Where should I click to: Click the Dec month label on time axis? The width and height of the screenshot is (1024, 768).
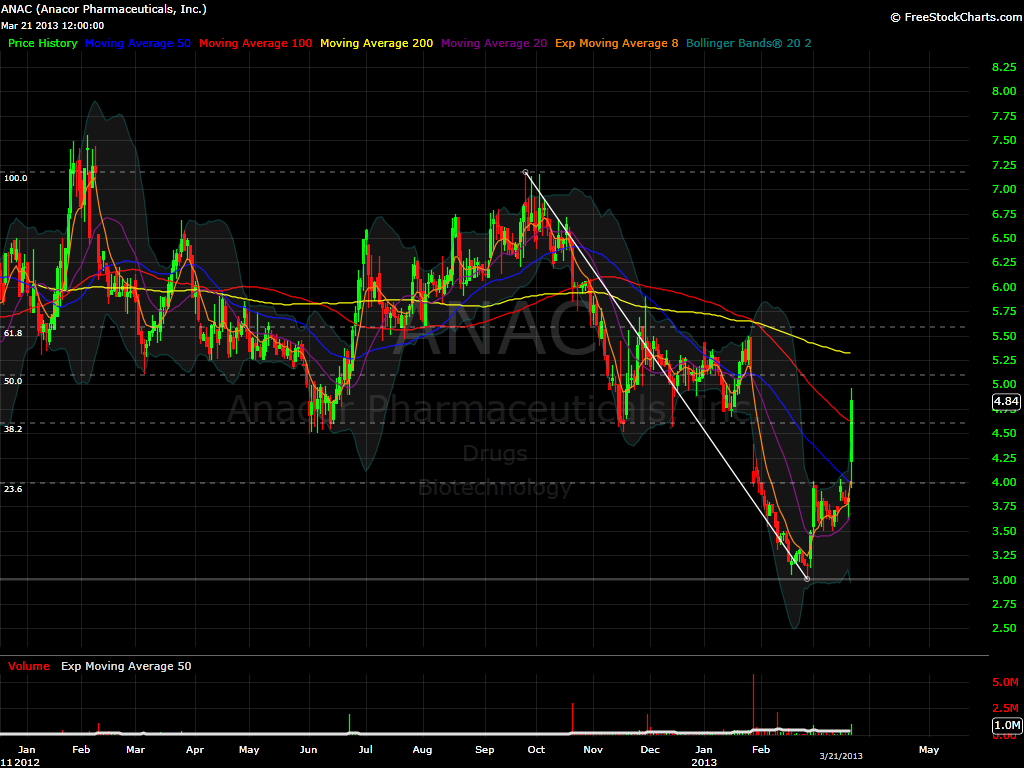[x=650, y=750]
